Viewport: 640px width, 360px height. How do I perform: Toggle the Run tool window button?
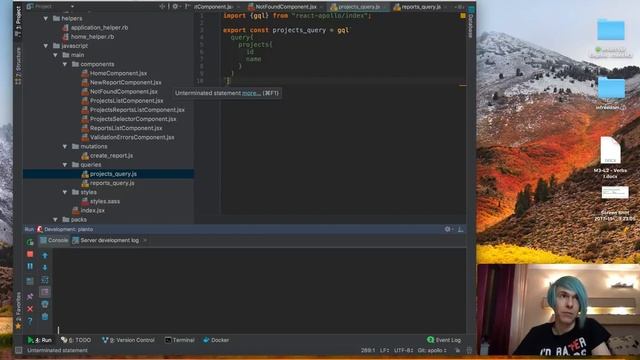[x=40, y=340]
